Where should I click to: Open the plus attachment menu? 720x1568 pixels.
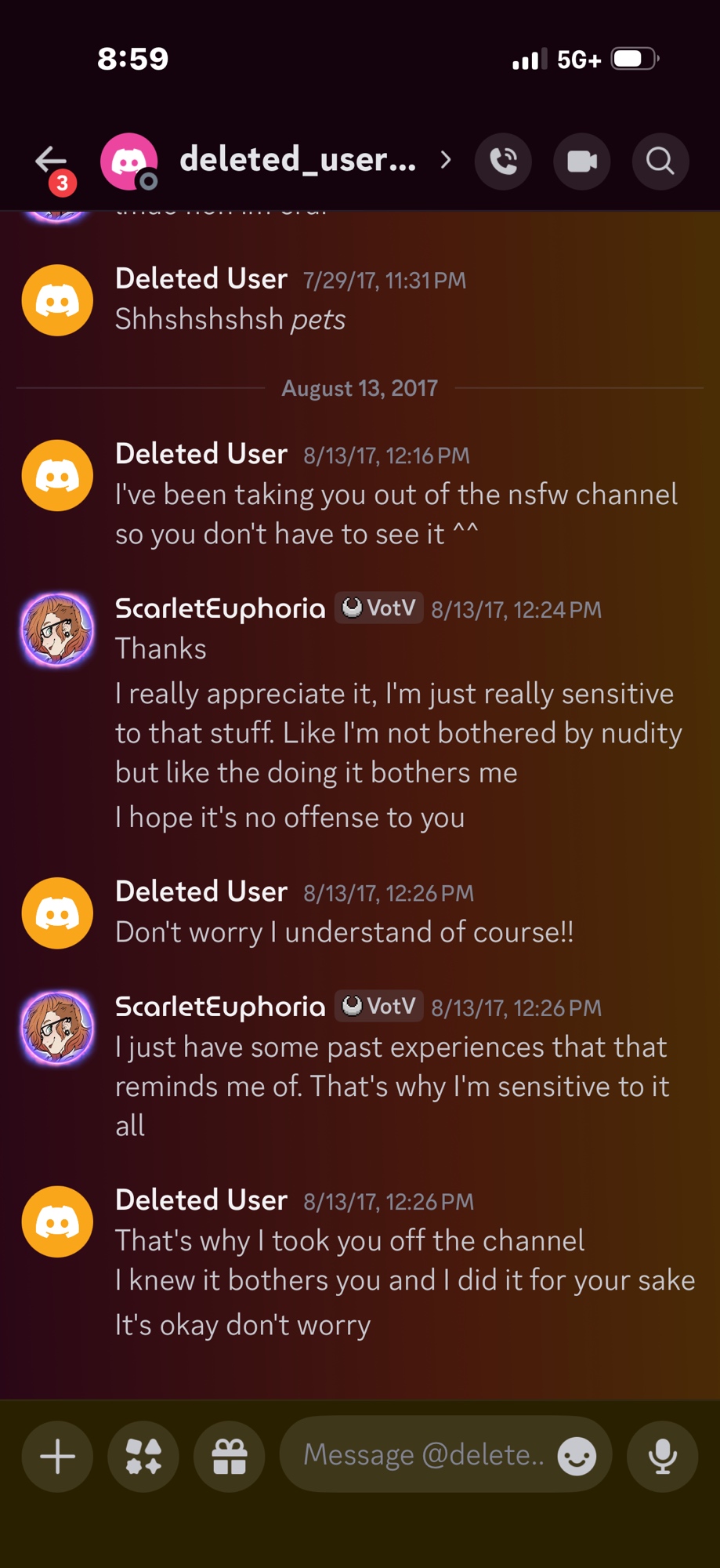tap(57, 1457)
